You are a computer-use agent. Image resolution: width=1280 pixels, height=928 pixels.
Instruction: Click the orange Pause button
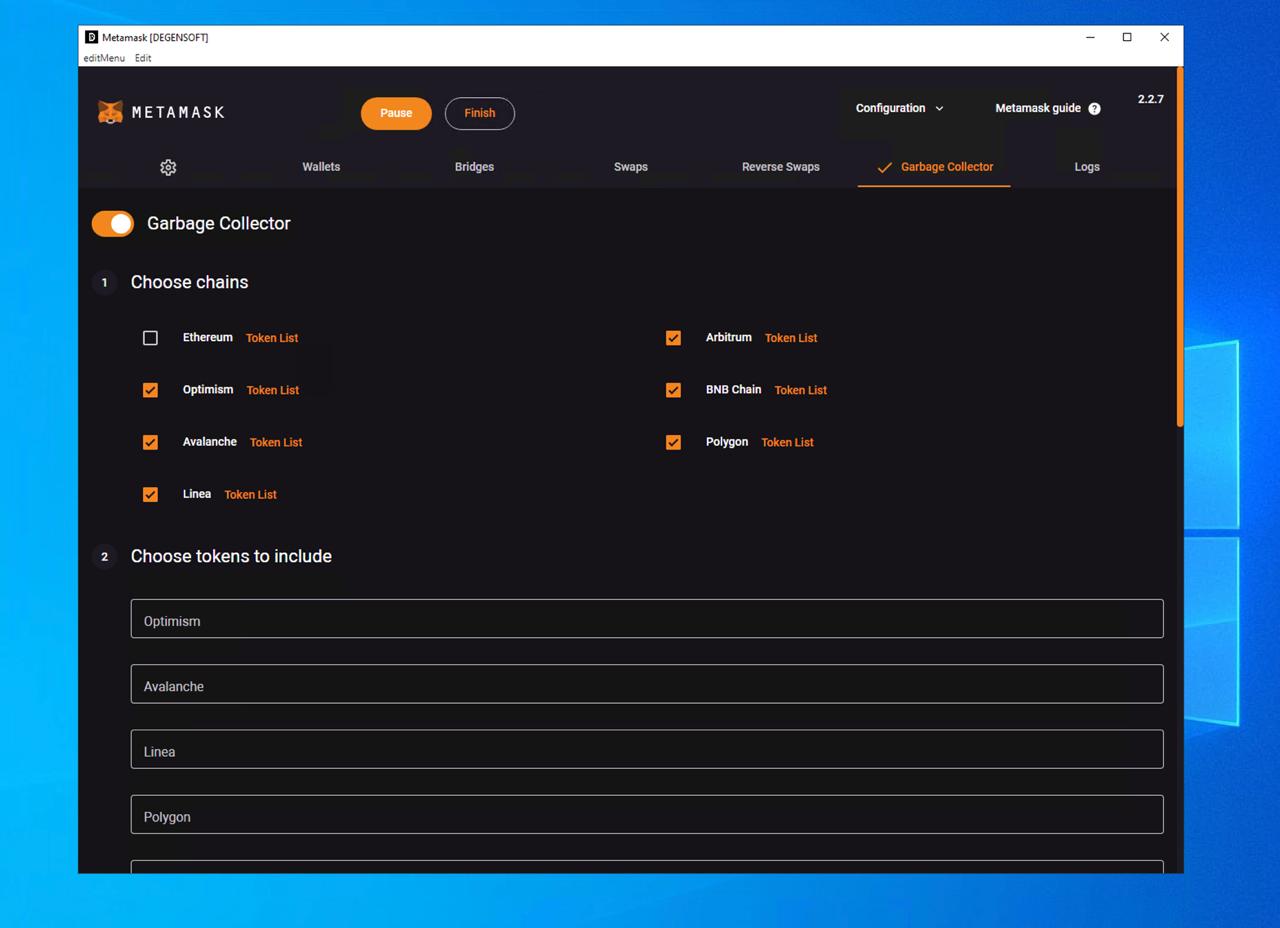click(x=396, y=113)
